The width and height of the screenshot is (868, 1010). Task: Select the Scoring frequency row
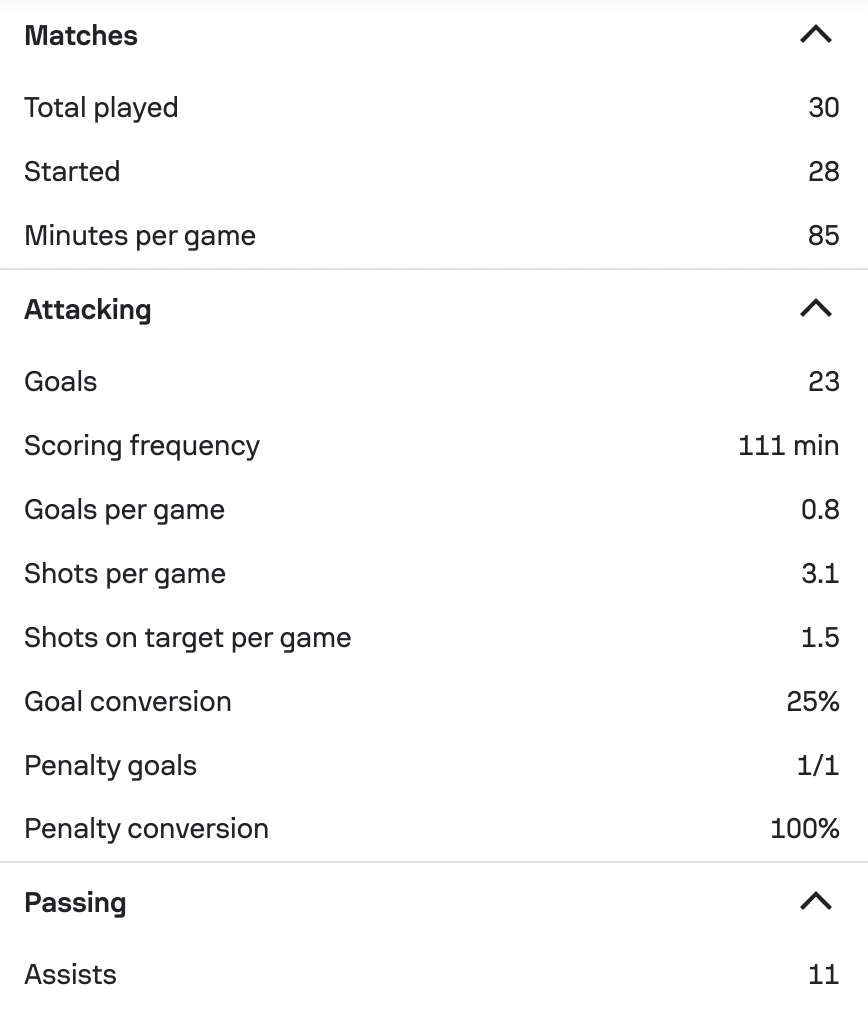click(x=434, y=446)
